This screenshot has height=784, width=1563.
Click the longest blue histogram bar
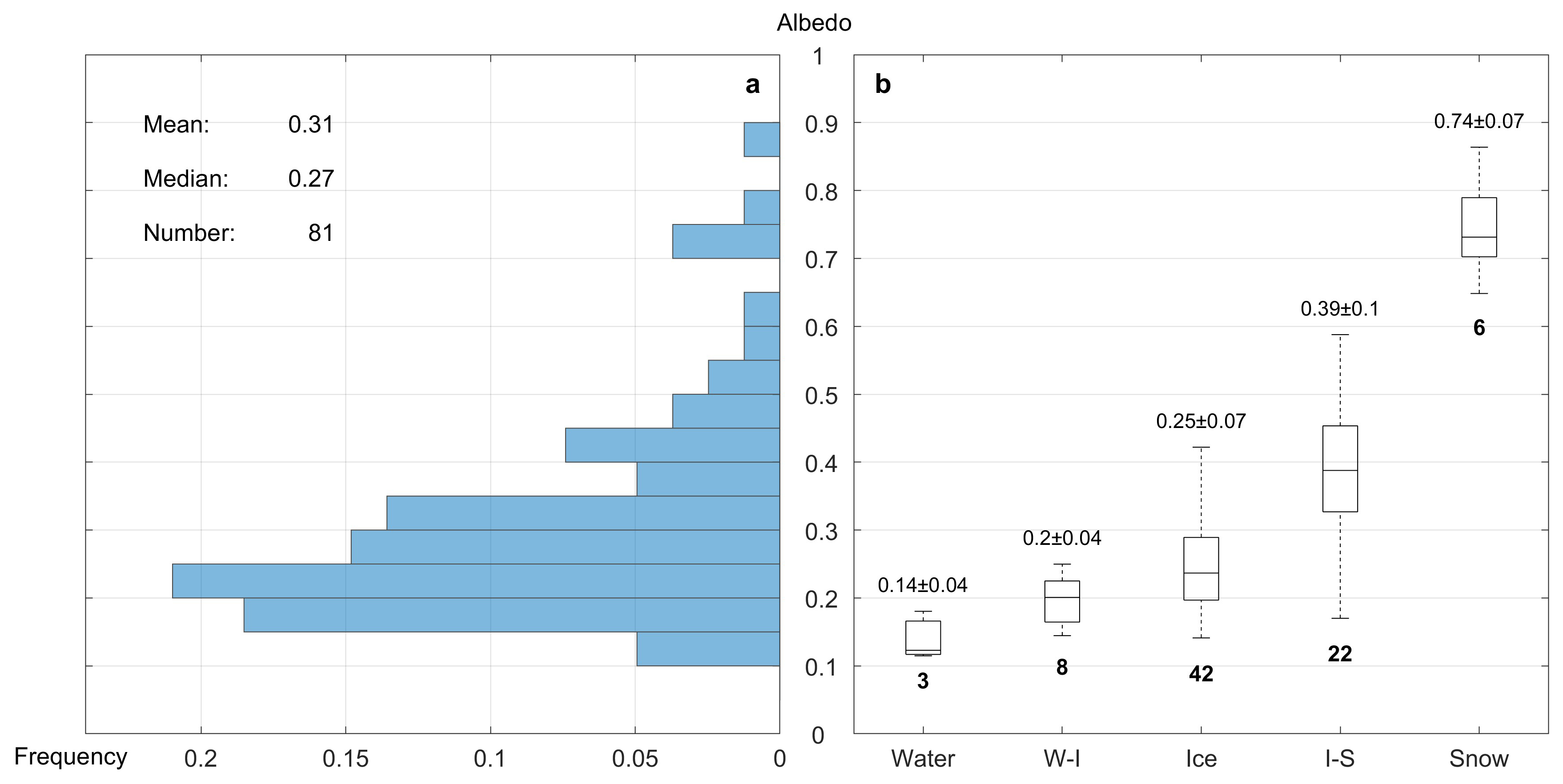click(476, 581)
